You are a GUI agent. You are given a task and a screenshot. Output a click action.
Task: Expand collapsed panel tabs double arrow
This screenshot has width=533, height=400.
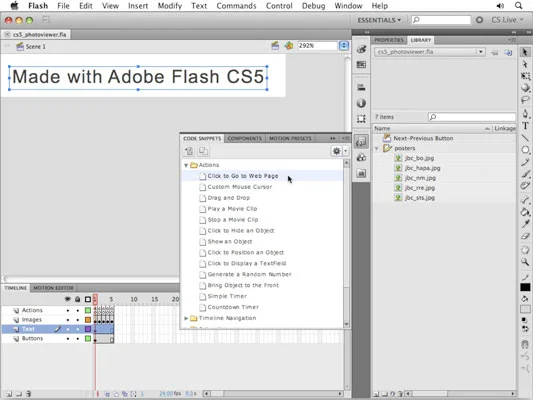pos(332,138)
